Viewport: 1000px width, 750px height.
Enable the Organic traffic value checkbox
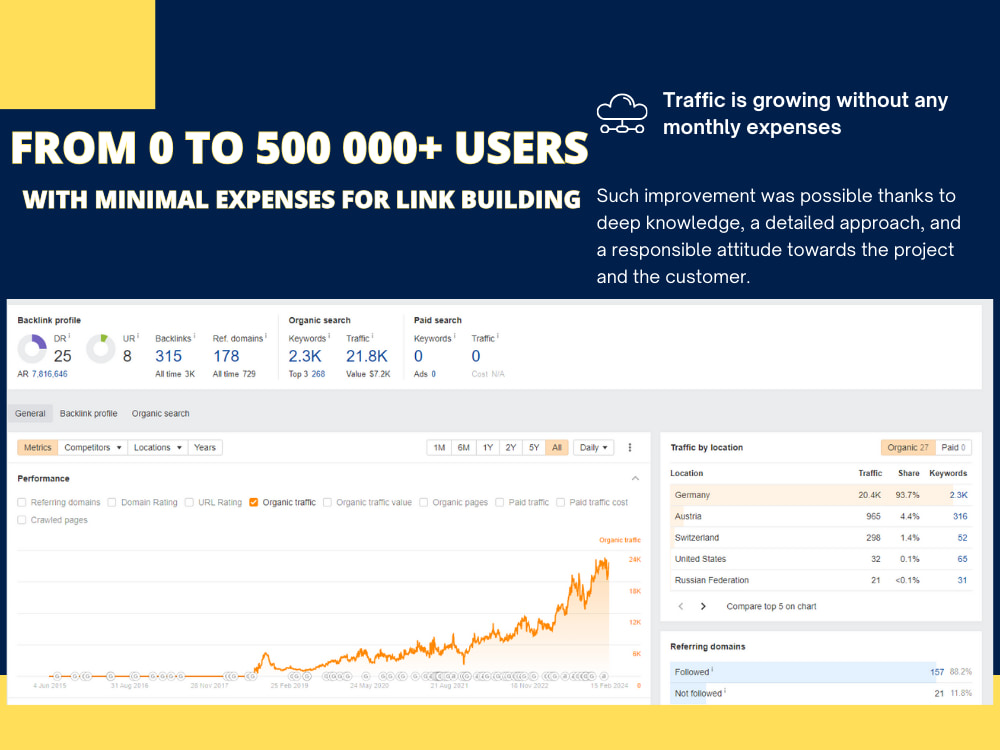[x=327, y=503]
